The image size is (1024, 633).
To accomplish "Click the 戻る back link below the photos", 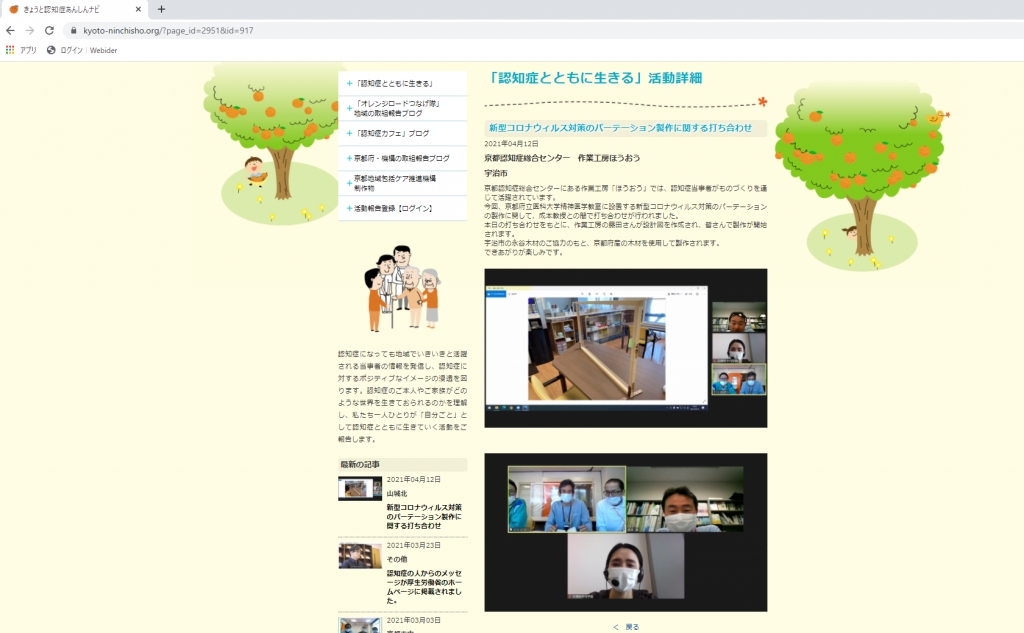I will click(x=627, y=626).
